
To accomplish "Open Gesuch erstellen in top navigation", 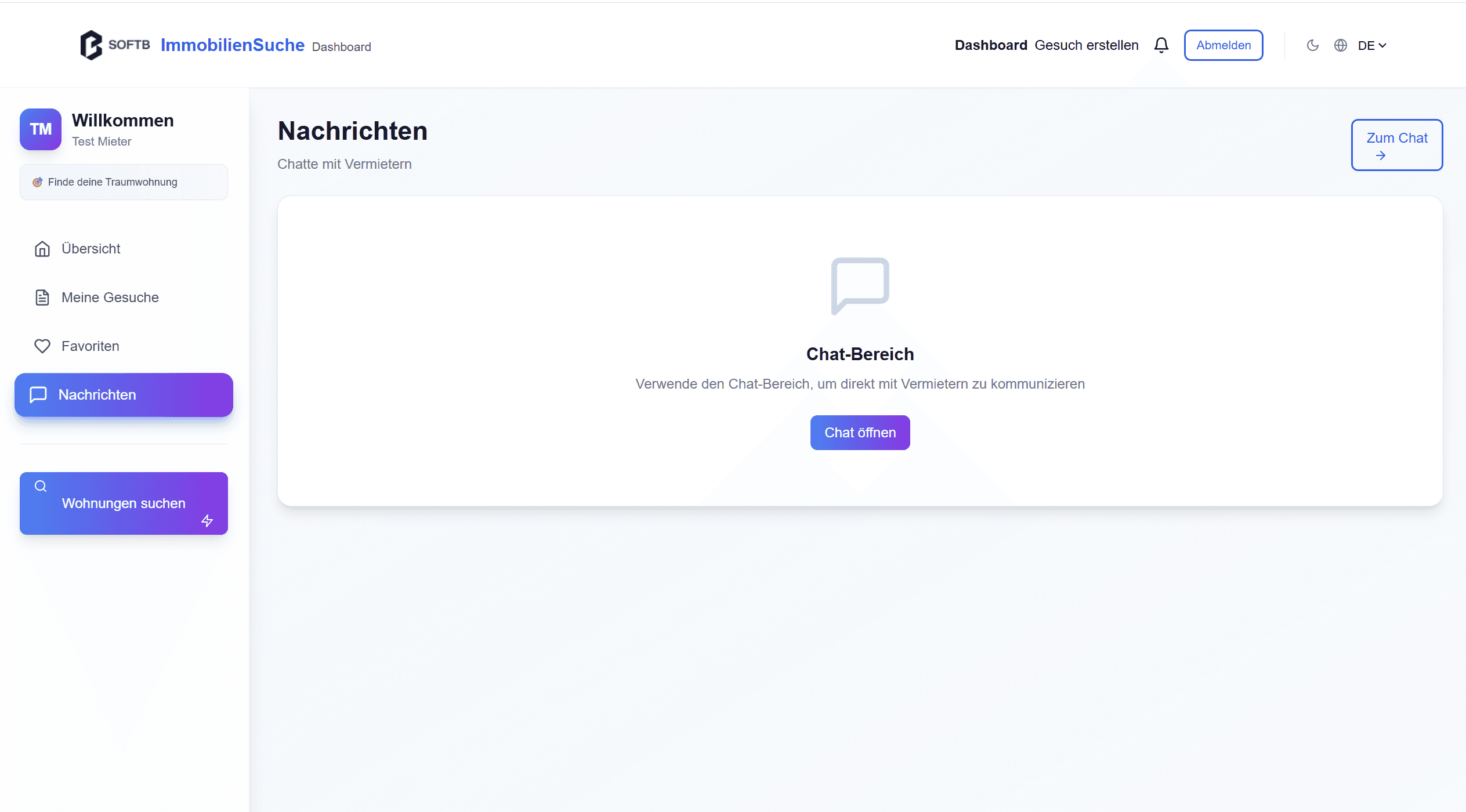I will pyautogui.click(x=1086, y=45).
